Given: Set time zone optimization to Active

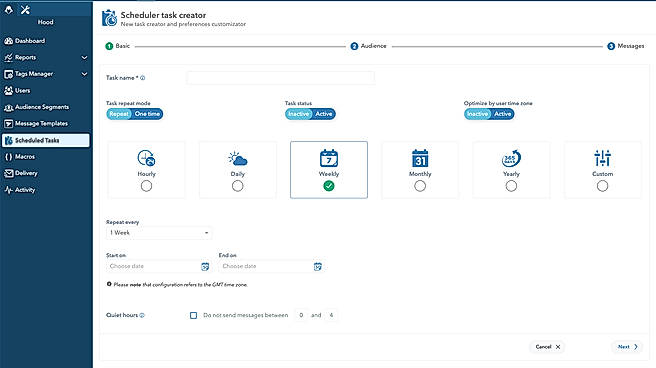Looking at the screenshot, I should (x=502, y=114).
